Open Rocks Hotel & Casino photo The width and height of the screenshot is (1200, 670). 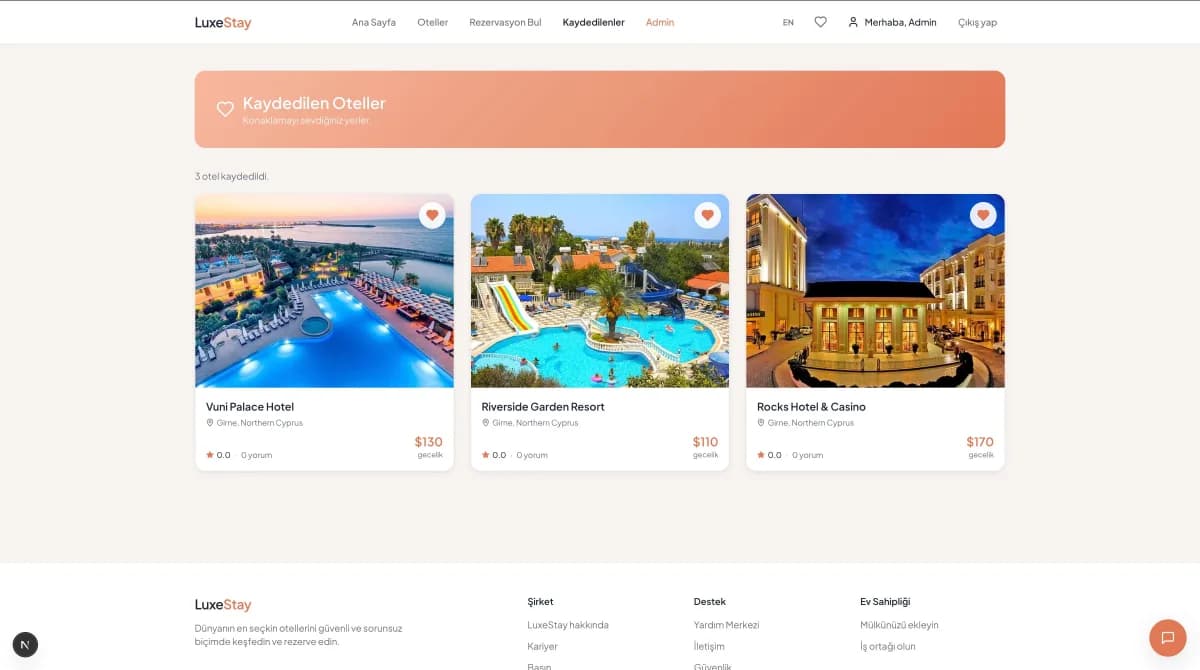[x=876, y=291]
